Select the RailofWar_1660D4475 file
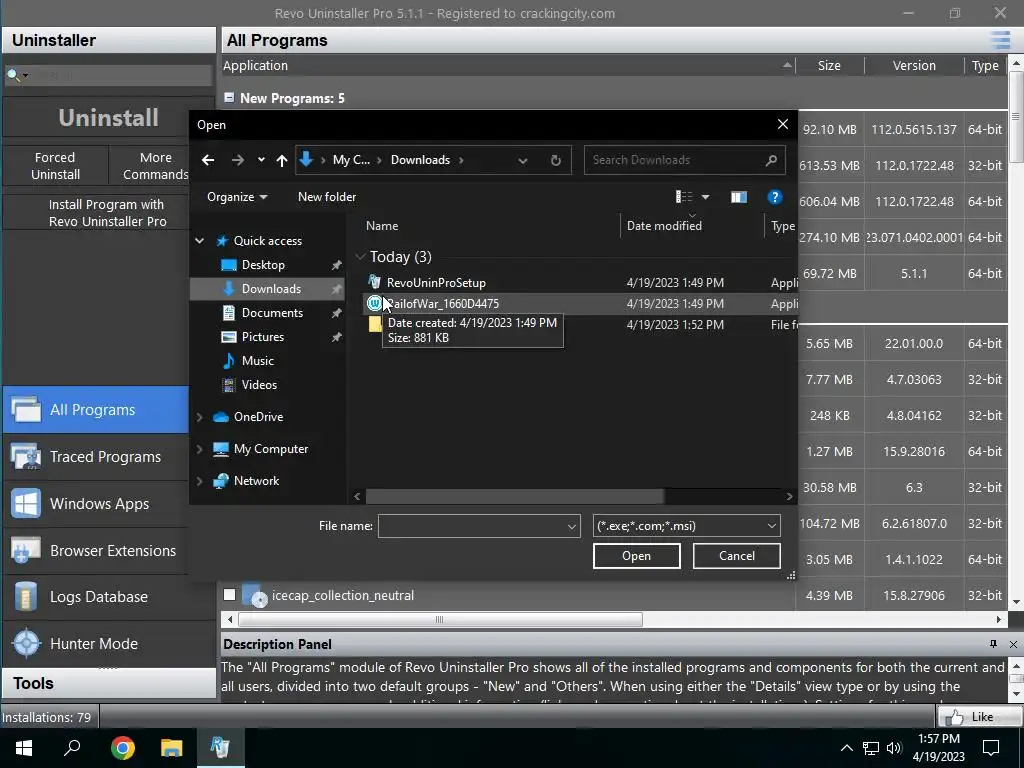 pos(442,304)
